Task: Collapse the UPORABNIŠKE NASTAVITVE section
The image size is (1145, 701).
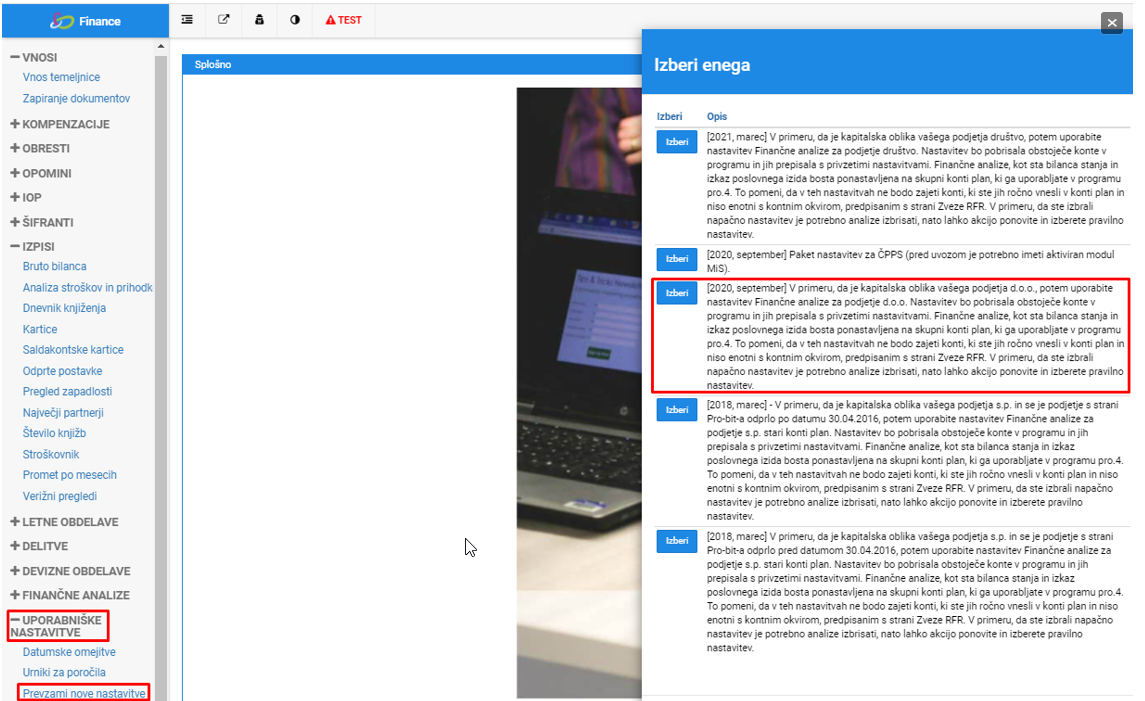Action: pos(56,626)
